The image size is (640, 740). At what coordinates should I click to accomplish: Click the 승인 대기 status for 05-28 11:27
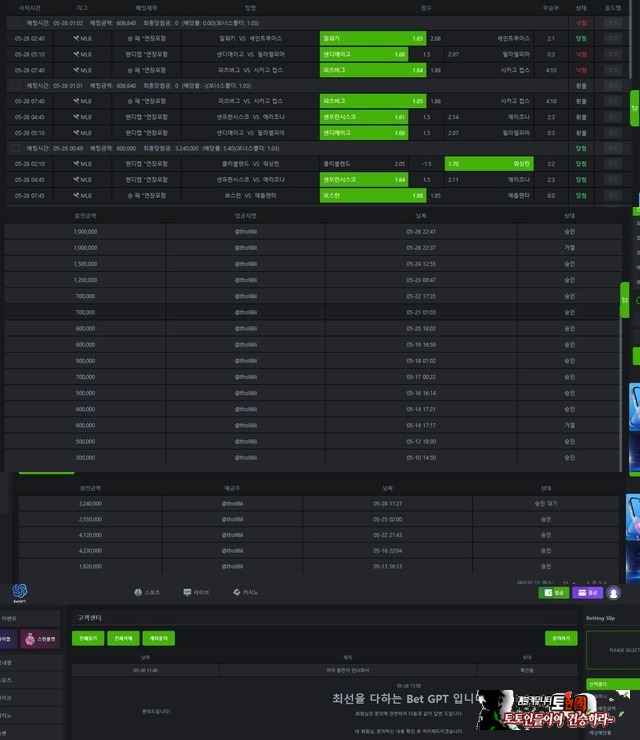(546, 504)
